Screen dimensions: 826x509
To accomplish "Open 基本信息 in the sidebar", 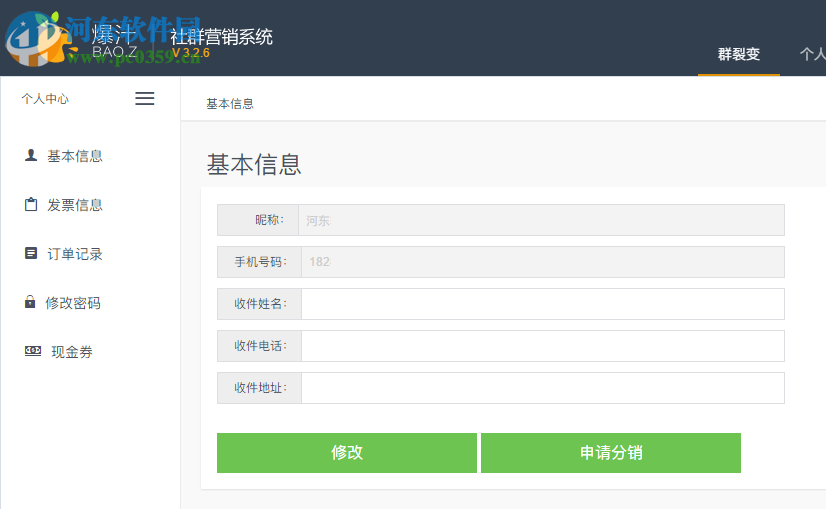I will click(x=74, y=156).
